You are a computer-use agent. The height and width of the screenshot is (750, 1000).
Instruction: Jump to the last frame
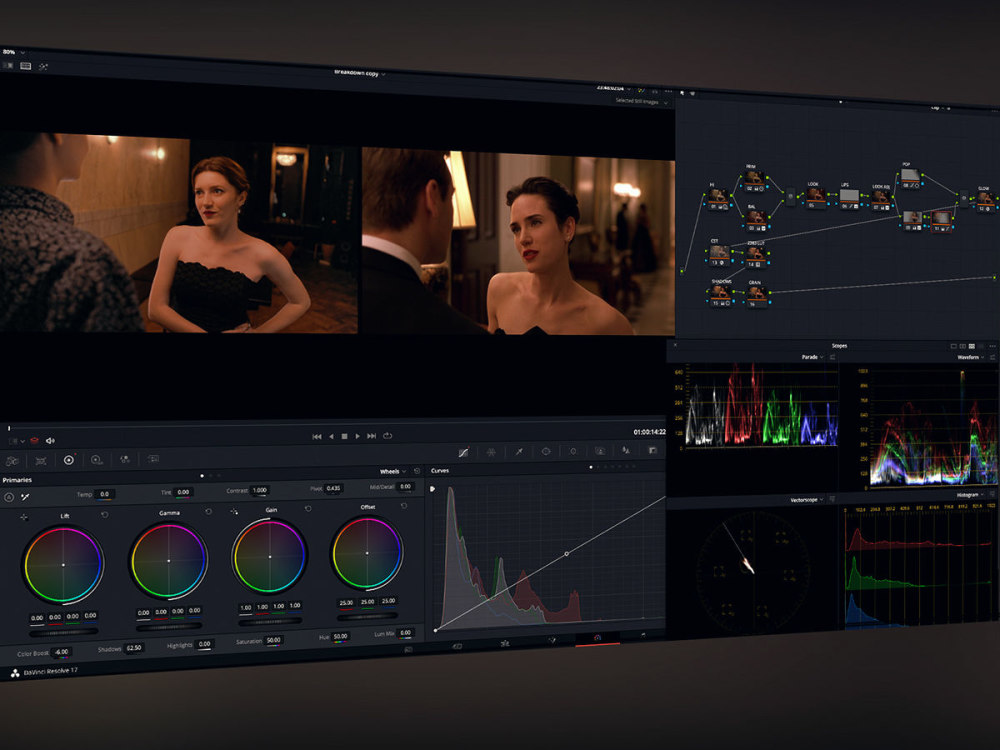coord(372,436)
